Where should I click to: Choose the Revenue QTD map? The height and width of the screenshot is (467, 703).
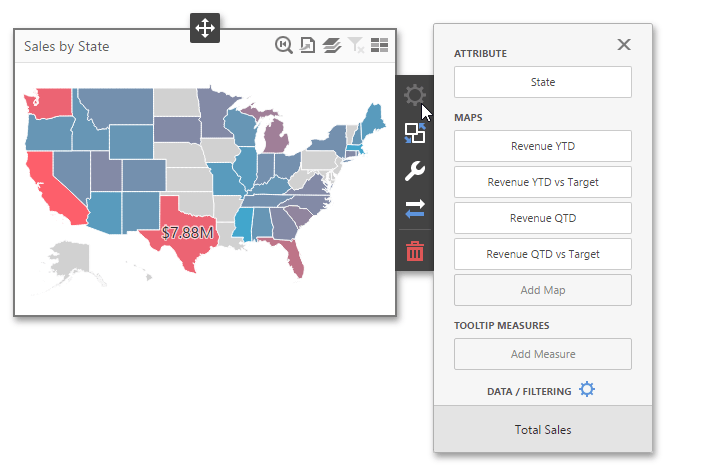click(x=543, y=218)
